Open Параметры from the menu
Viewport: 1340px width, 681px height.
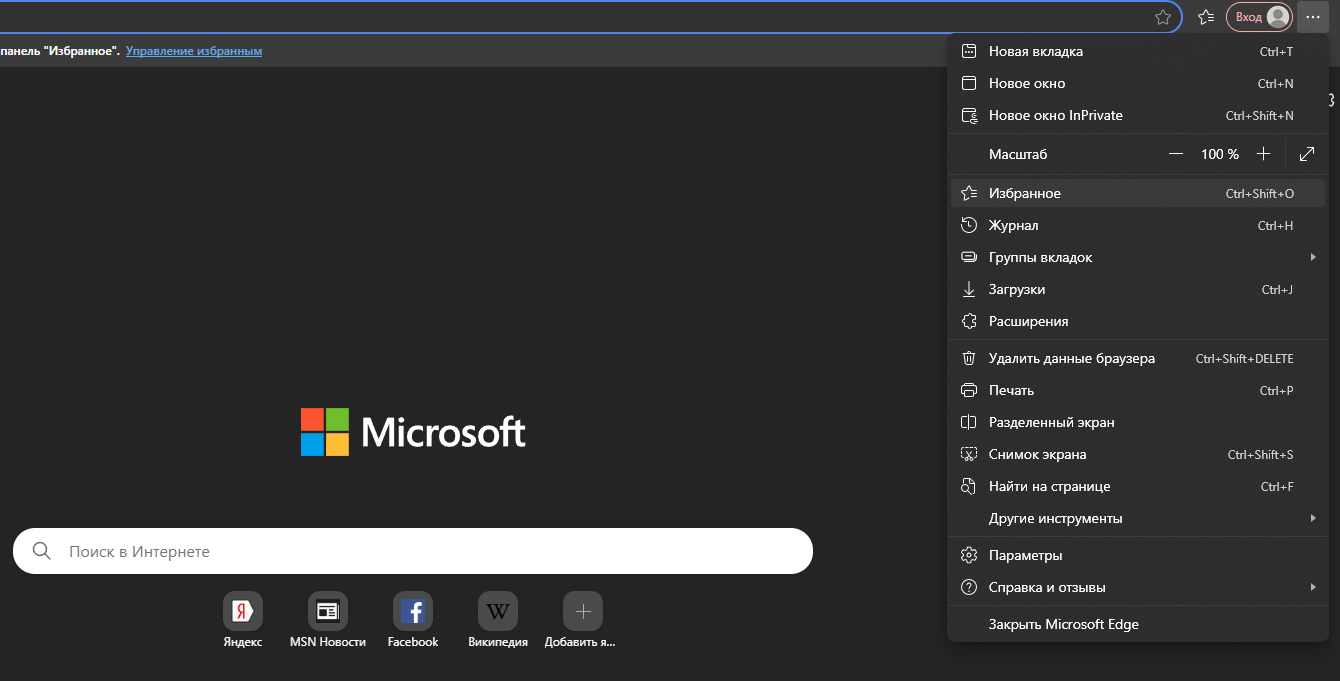[1025, 555]
